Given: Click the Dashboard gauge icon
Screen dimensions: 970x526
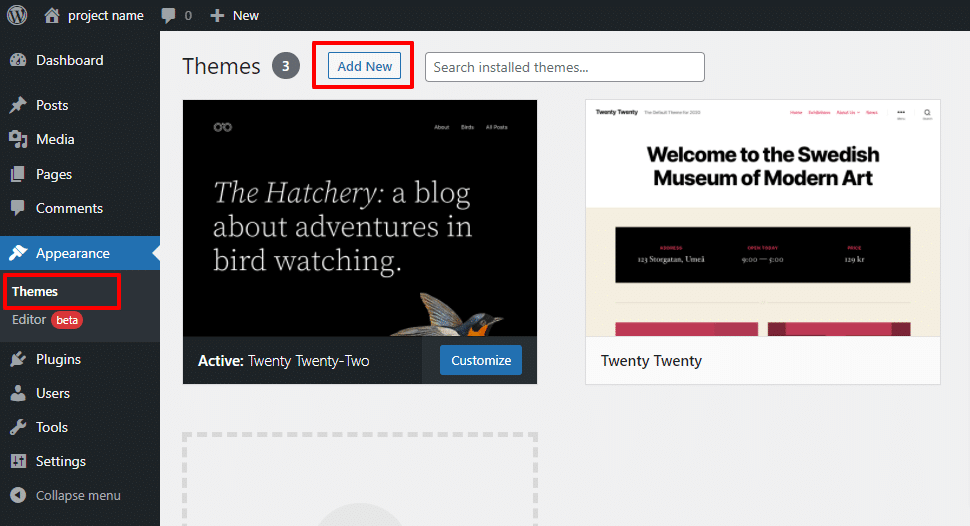Looking at the screenshot, I should point(19,60).
